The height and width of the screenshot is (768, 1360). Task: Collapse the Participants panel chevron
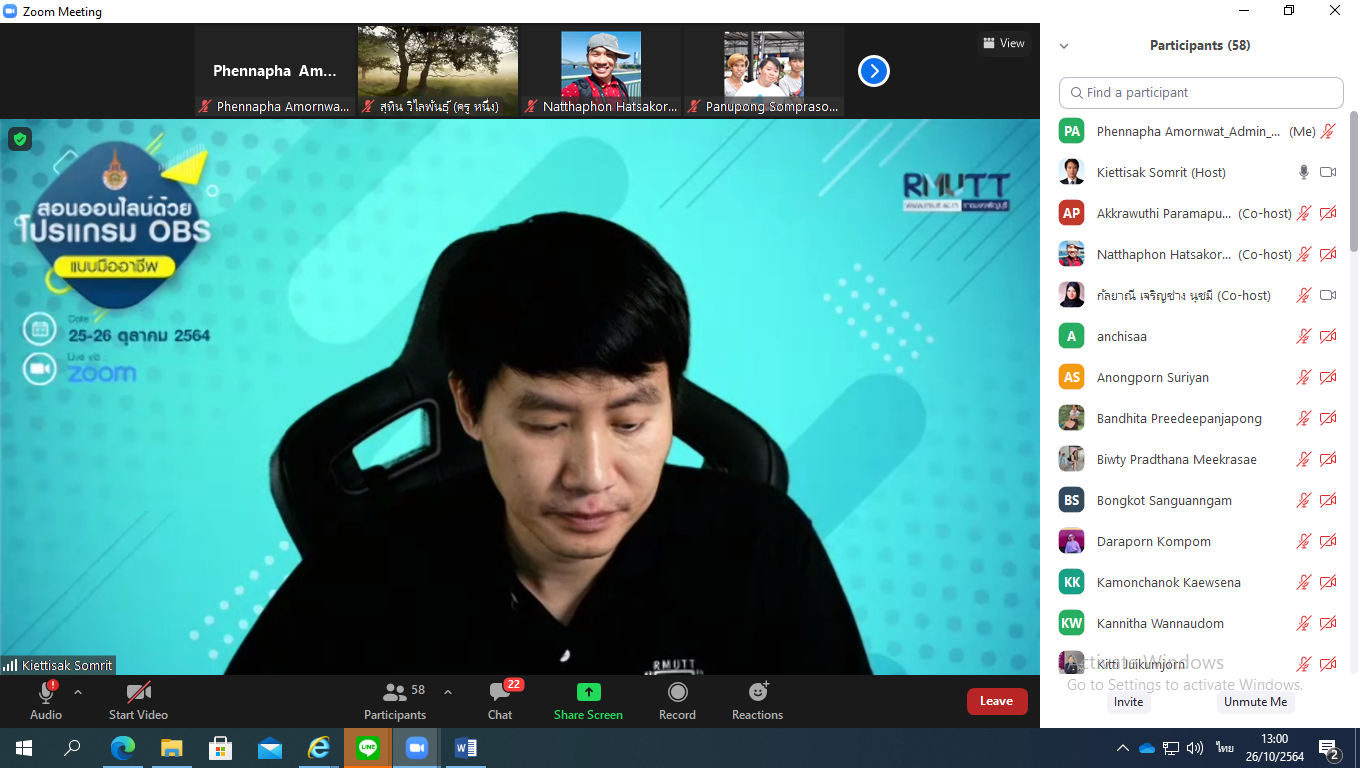coord(1064,46)
